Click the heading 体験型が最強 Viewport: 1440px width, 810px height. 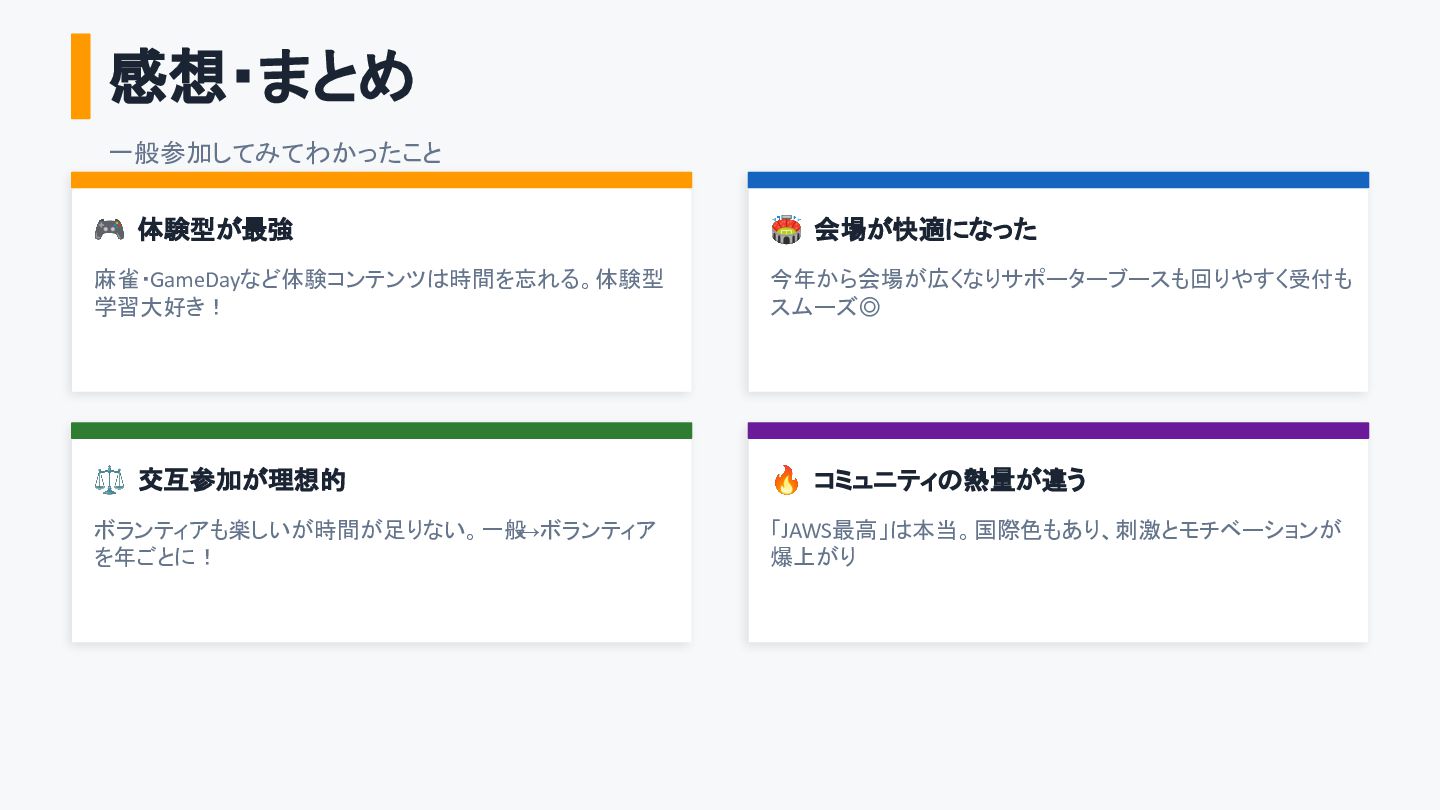pyautogui.click(x=215, y=230)
